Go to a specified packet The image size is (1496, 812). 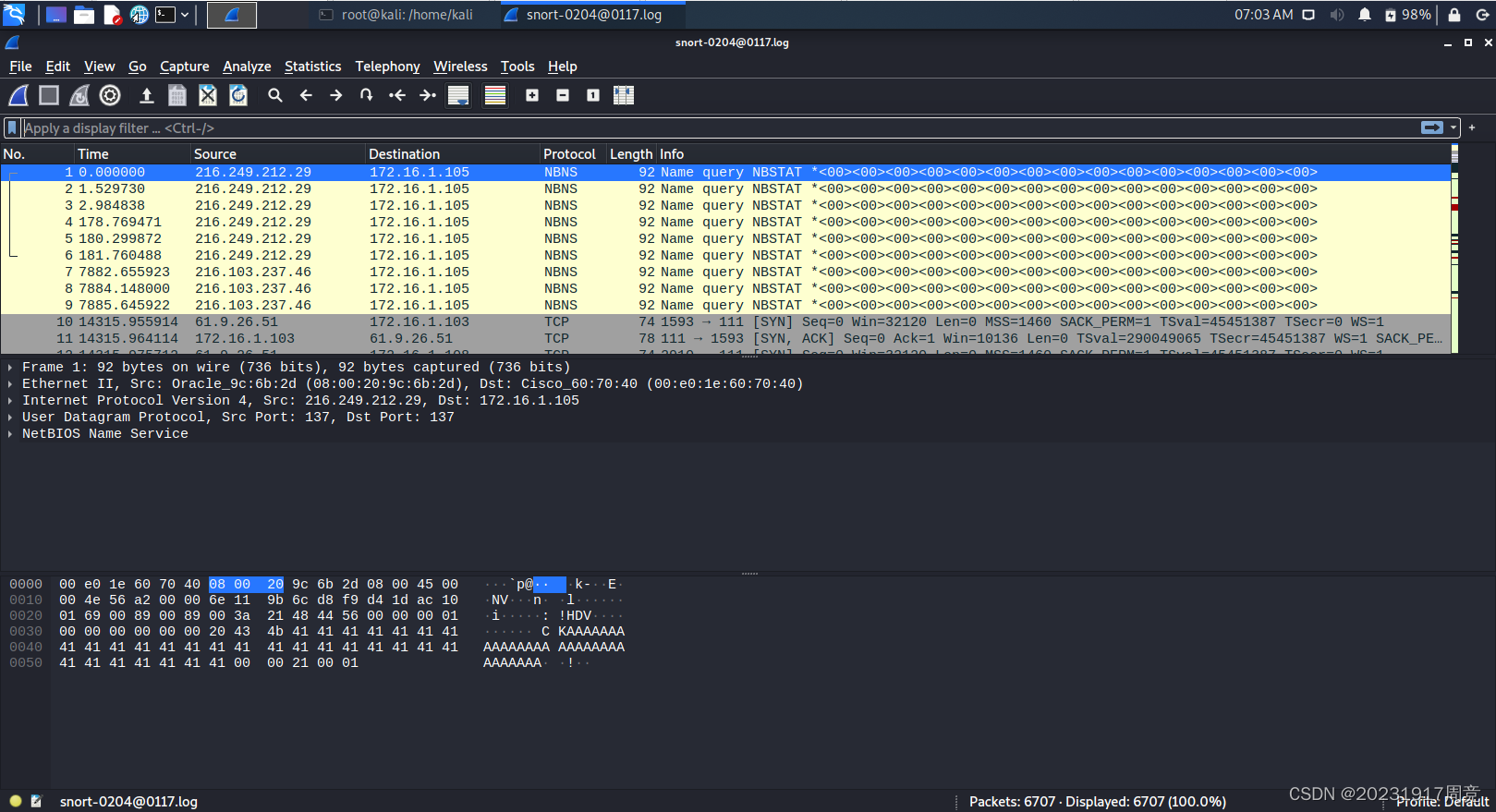367,95
